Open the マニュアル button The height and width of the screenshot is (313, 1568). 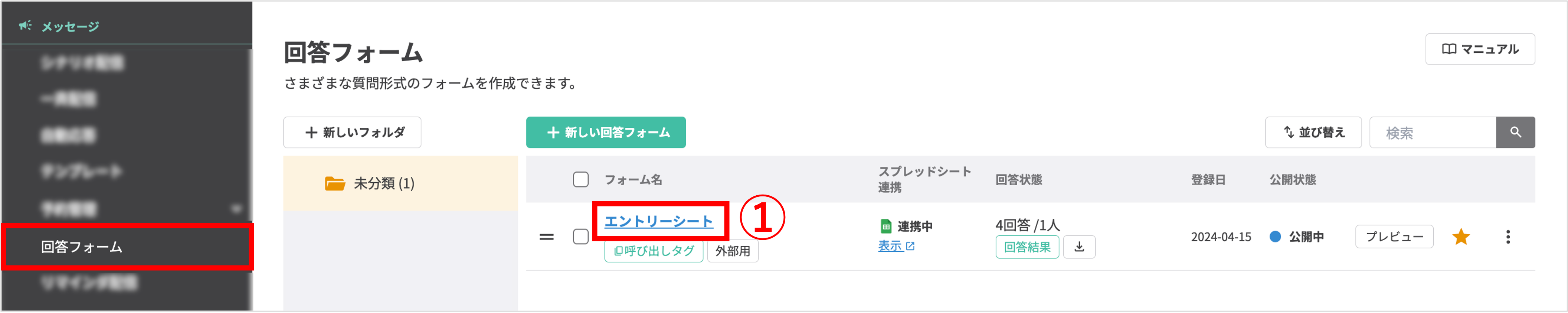click(1480, 49)
